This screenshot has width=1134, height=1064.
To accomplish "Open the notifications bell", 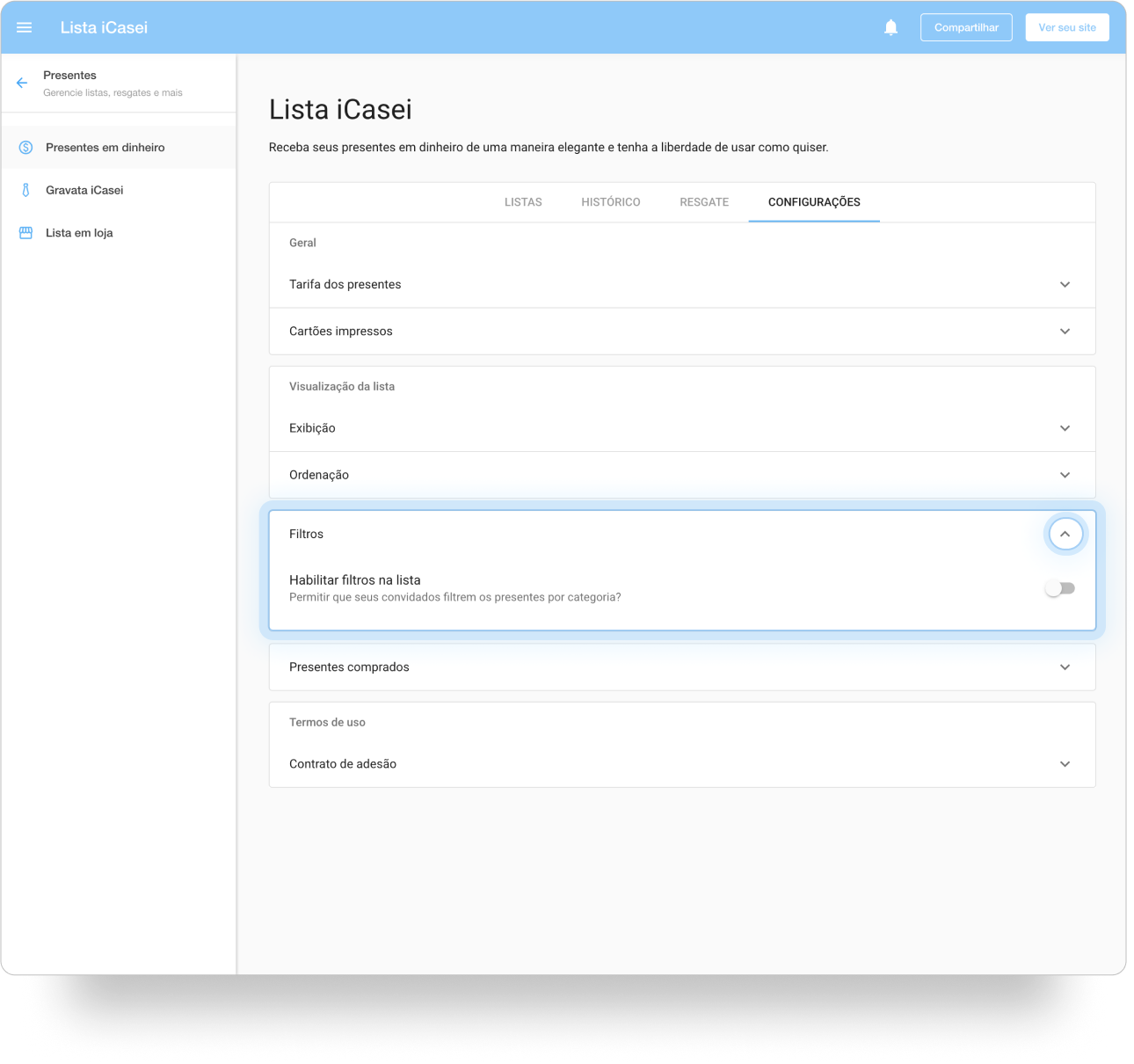I will click(x=890, y=27).
